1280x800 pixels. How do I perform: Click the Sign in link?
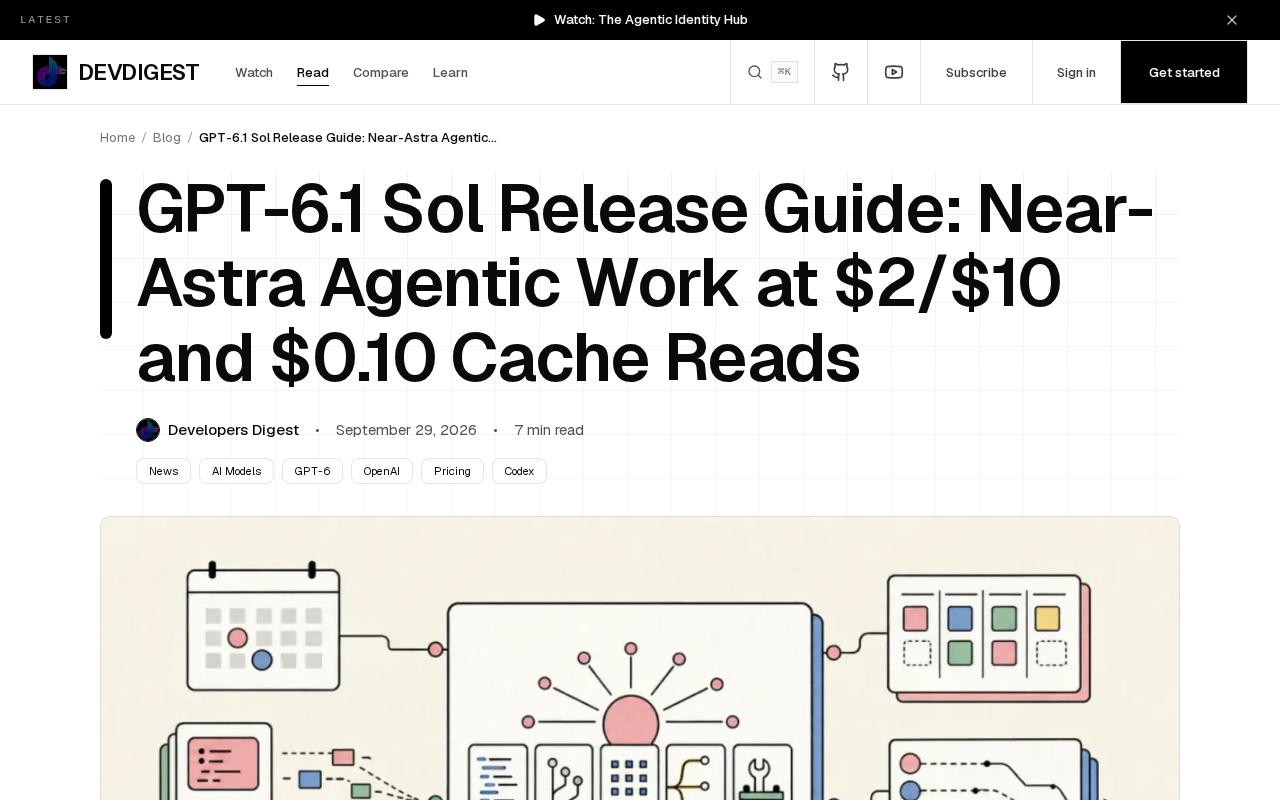click(1076, 72)
